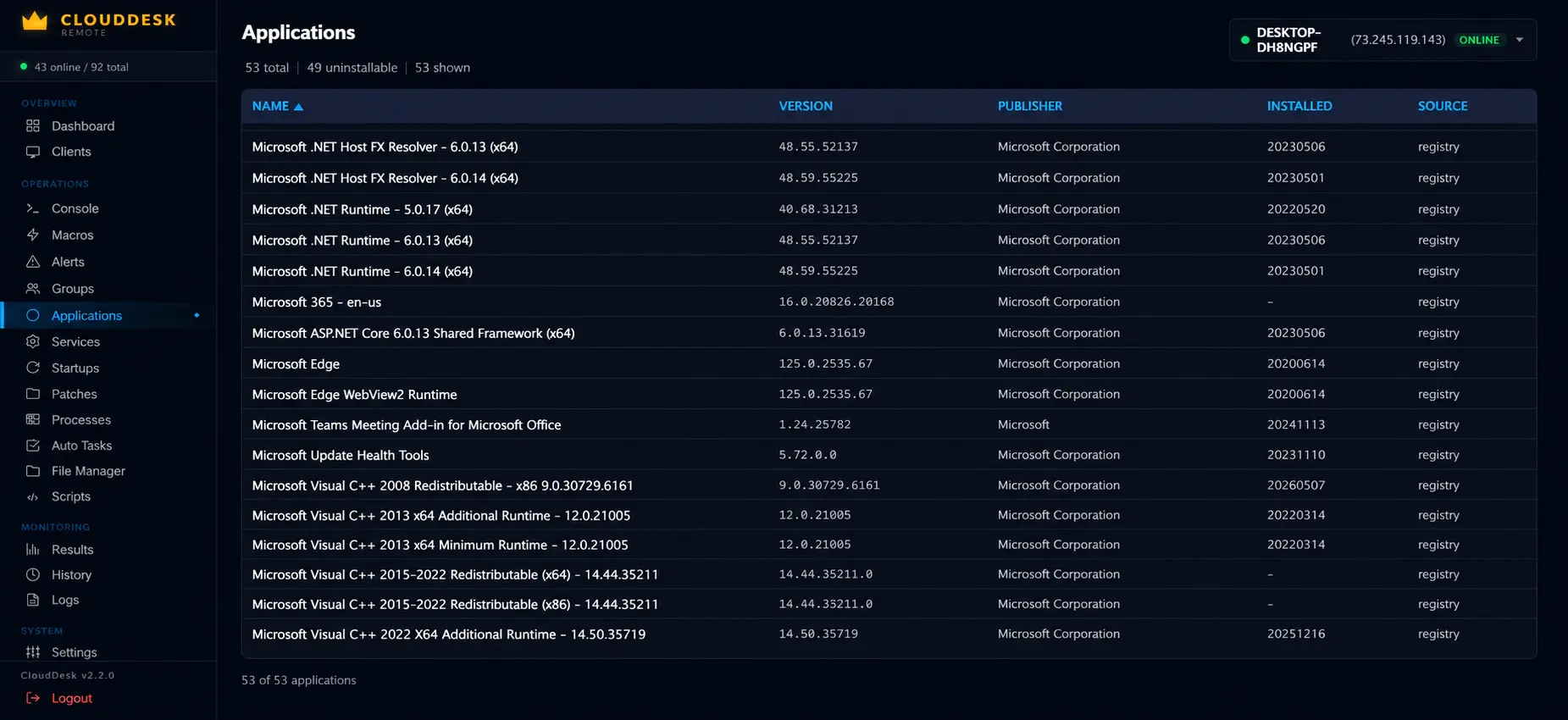Click the Logout arrow icon
Image resolution: width=1568 pixels, height=720 pixels.
(x=33, y=698)
